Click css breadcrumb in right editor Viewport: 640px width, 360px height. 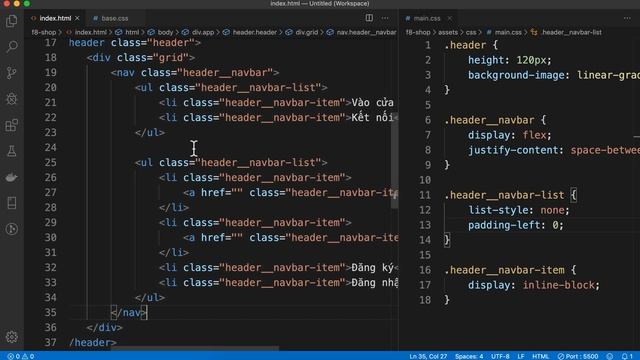[471, 32]
